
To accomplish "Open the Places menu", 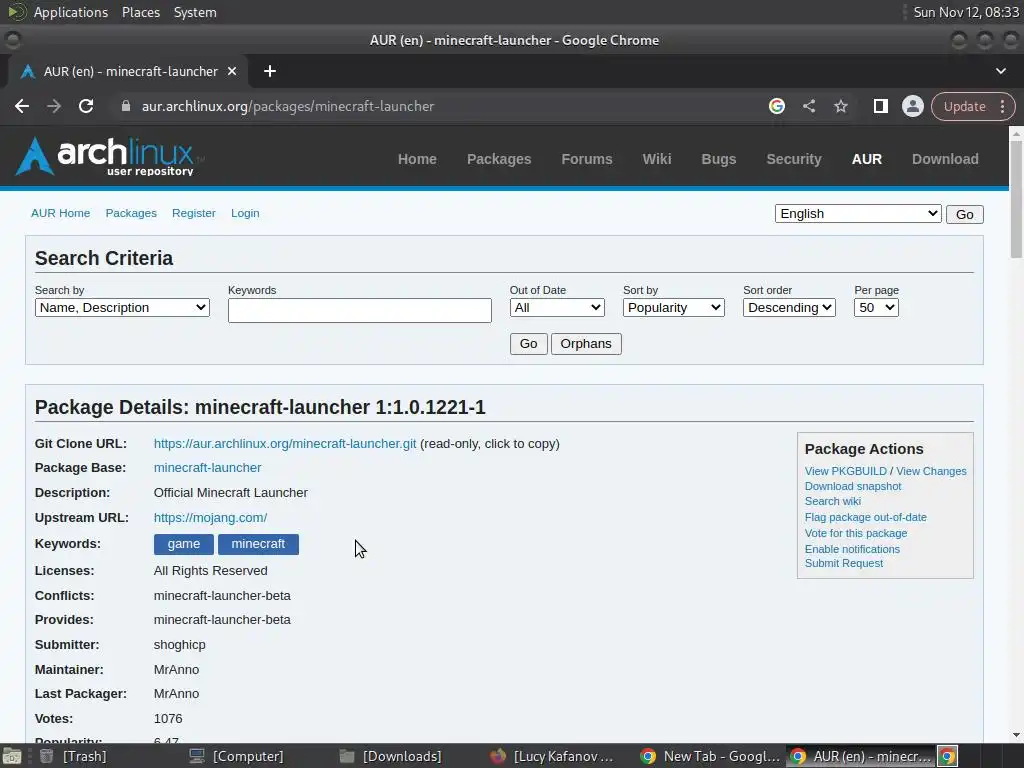I will click(x=140, y=12).
